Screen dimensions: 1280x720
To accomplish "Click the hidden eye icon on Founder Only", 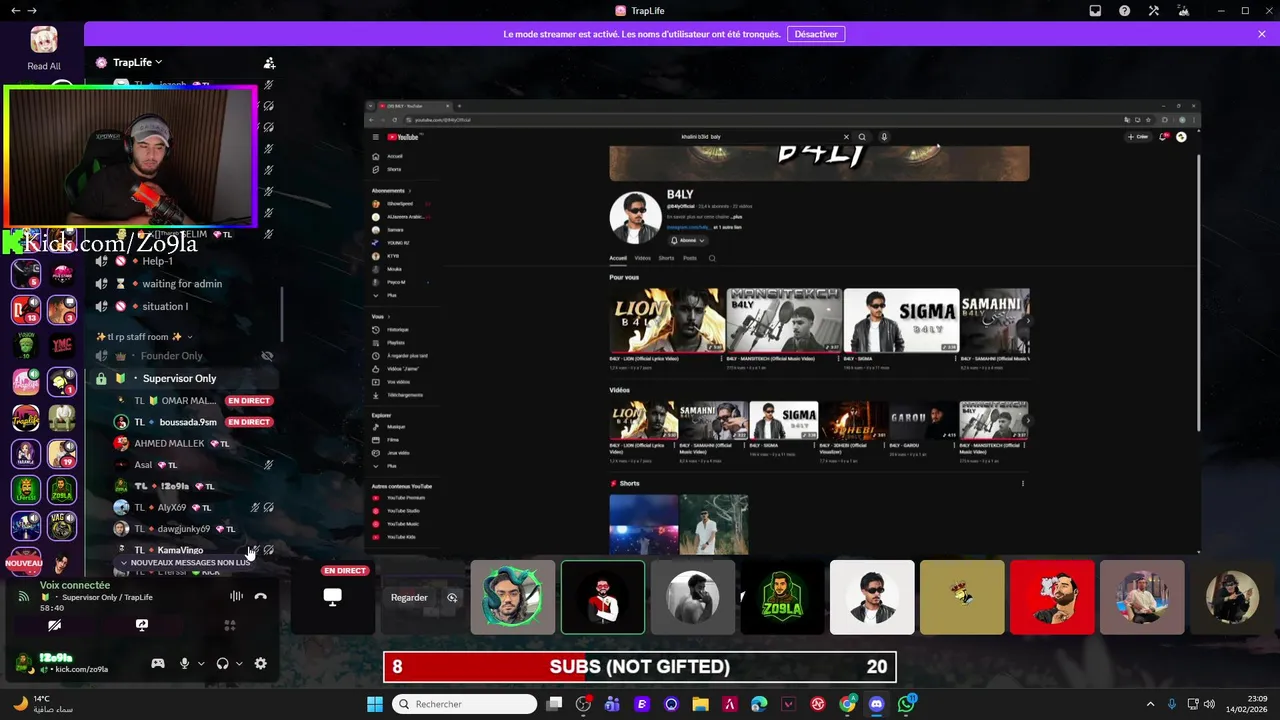I will tap(267, 356).
